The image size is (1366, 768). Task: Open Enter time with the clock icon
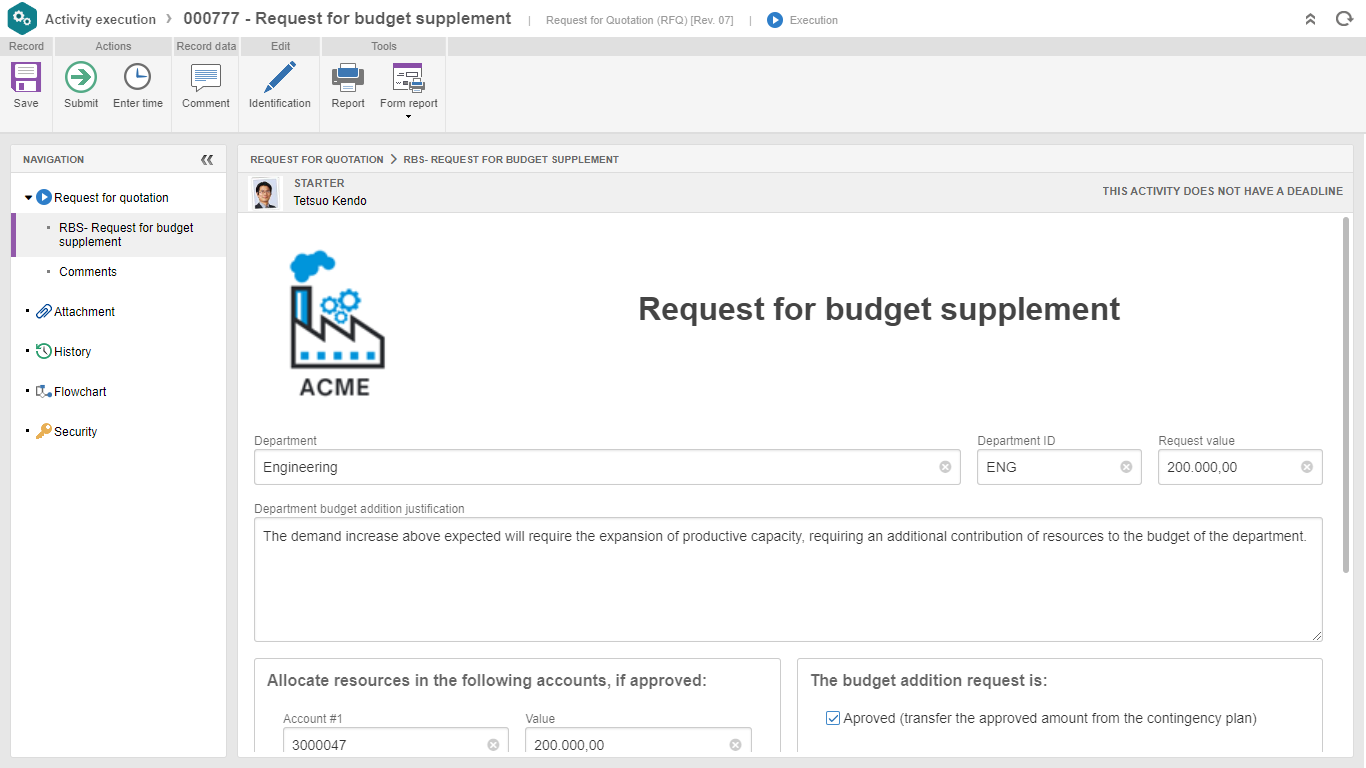[137, 77]
